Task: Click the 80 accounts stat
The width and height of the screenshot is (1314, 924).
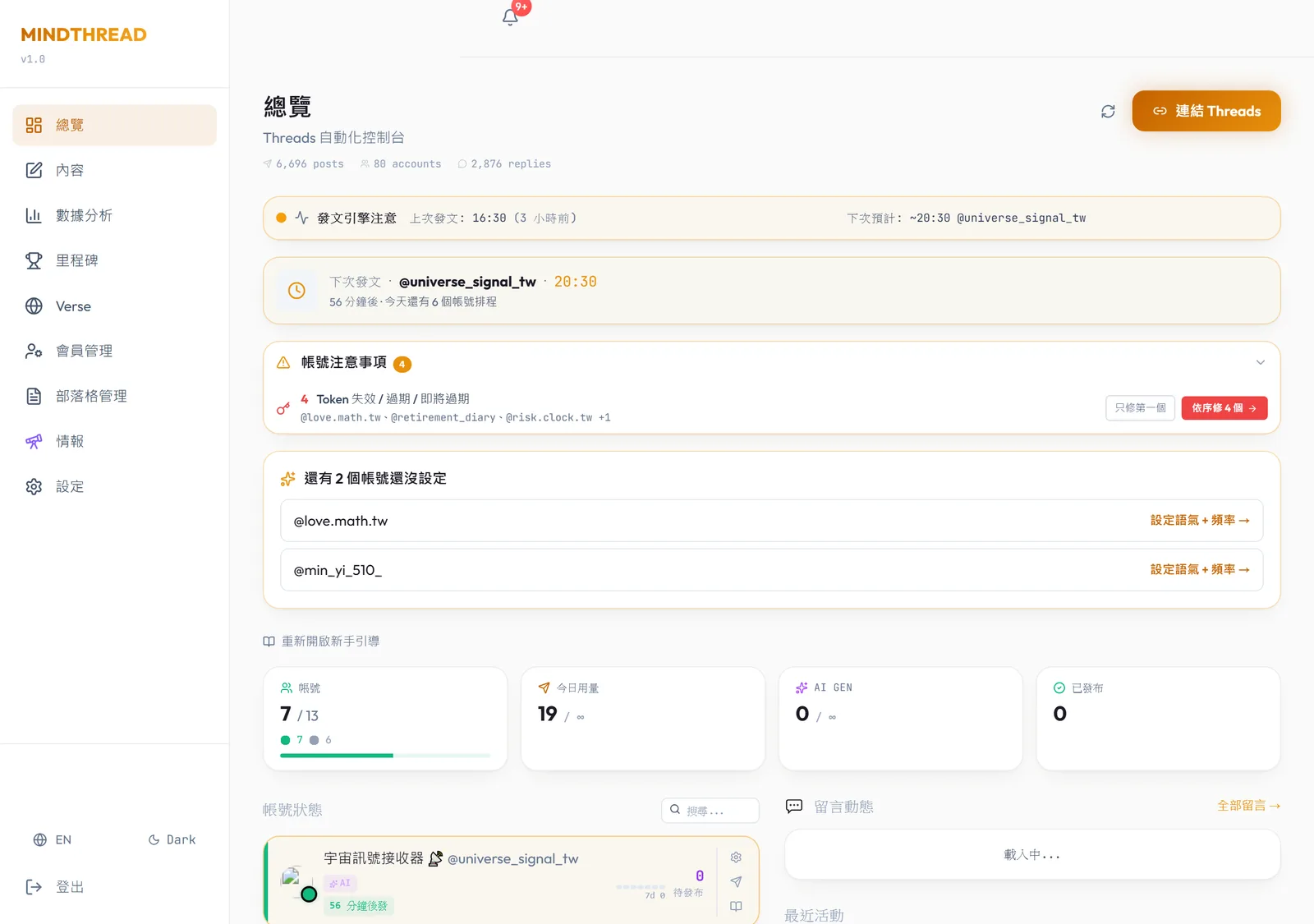Action: (x=401, y=164)
